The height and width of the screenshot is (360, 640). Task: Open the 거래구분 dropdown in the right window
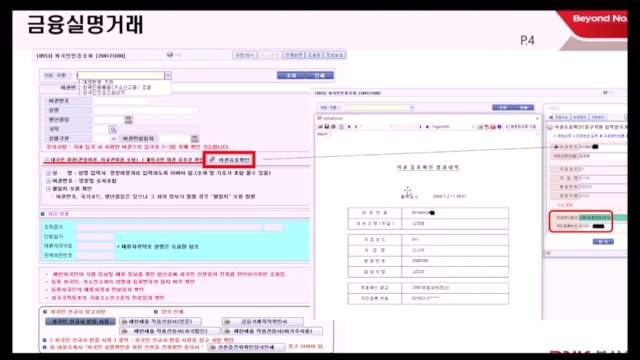tap(411, 107)
